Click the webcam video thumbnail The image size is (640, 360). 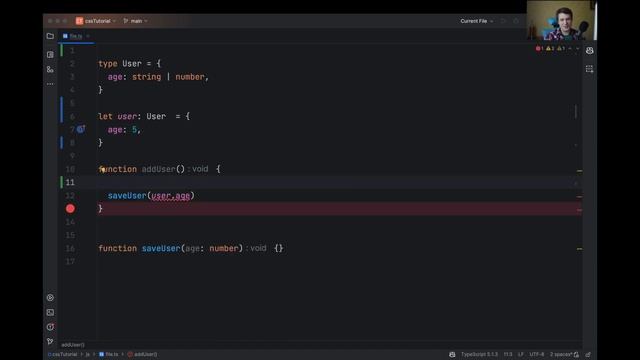click(x=562, y=20)
